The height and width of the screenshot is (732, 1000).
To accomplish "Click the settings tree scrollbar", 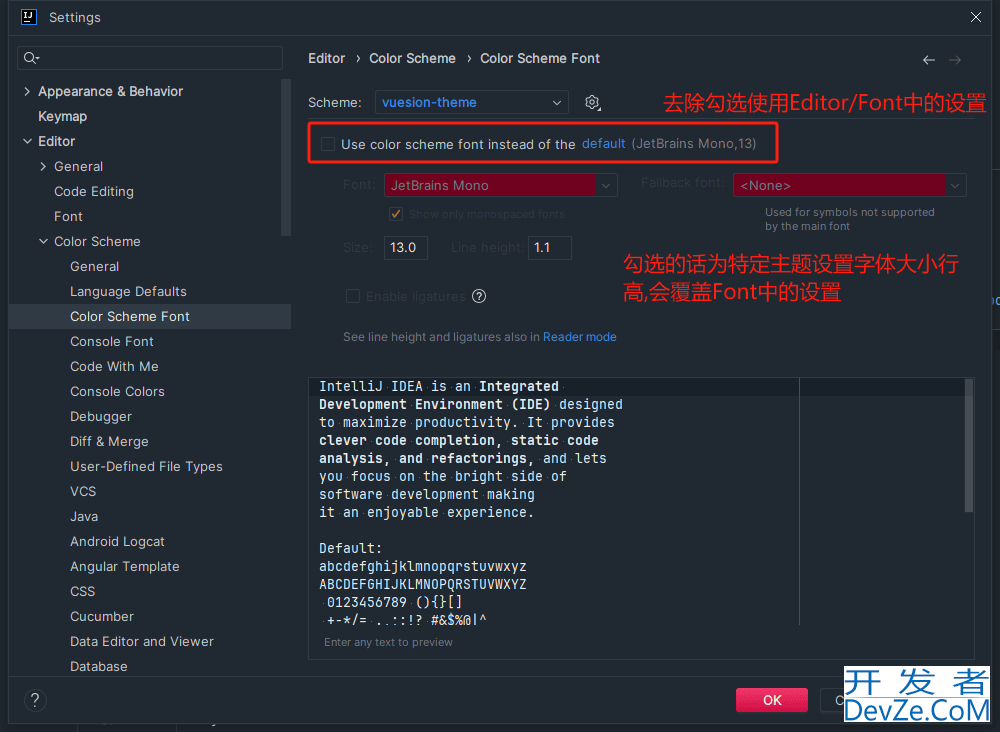I will coord(286,157).
